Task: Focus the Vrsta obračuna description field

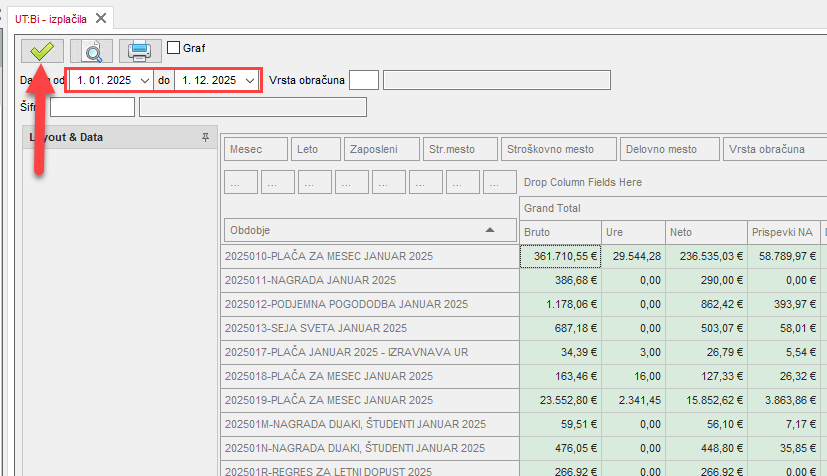Action: coord(497,80)
